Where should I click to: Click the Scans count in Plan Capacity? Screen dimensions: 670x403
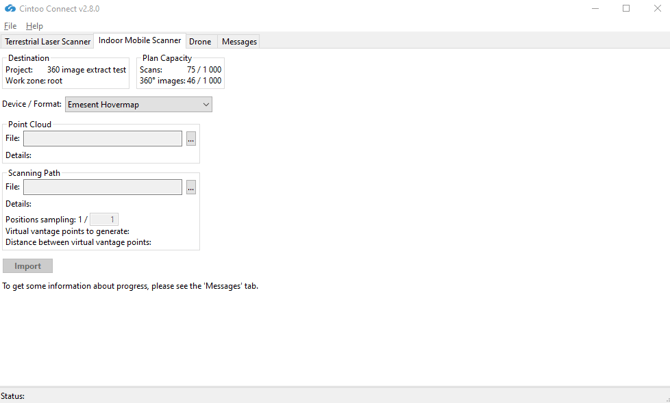point(204,70)
